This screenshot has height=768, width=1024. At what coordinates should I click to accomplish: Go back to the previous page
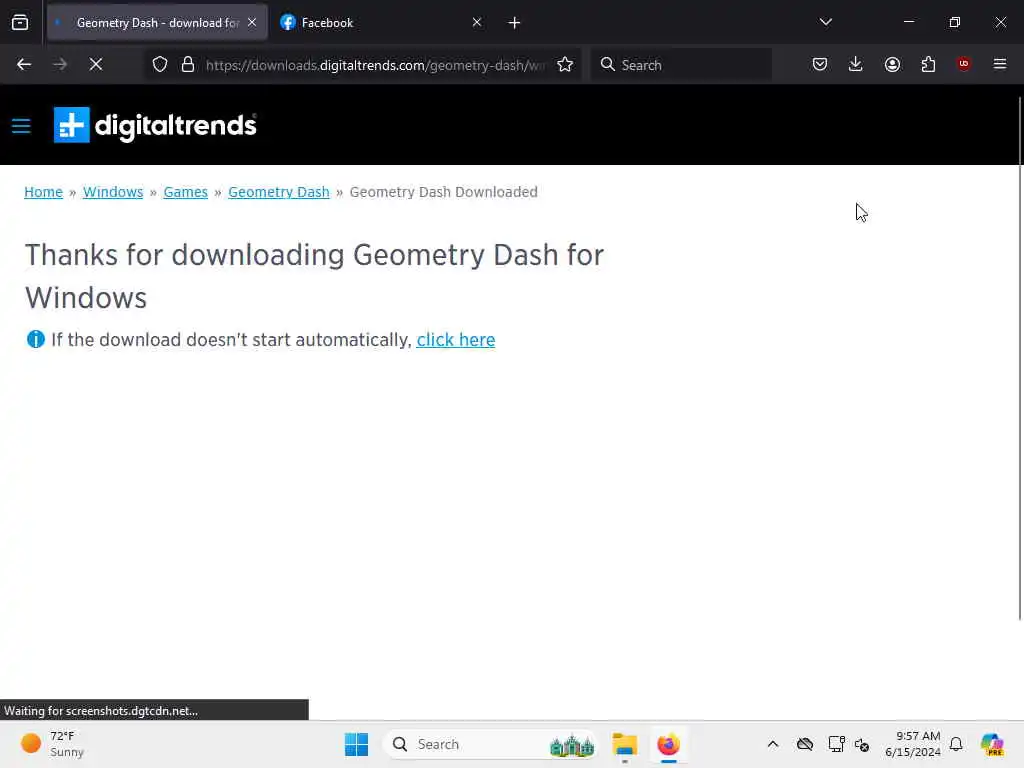tap(24, 65)
